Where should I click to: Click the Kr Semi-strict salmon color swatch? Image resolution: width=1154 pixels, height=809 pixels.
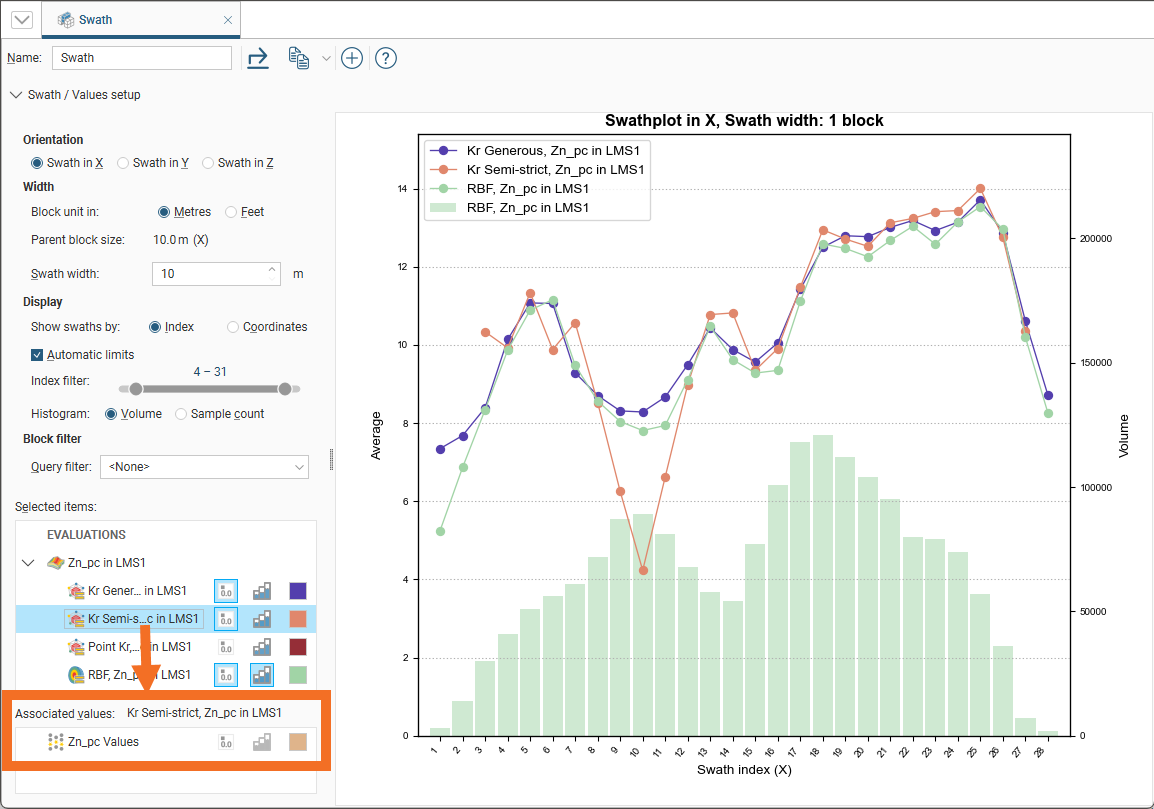click(298, 619)
